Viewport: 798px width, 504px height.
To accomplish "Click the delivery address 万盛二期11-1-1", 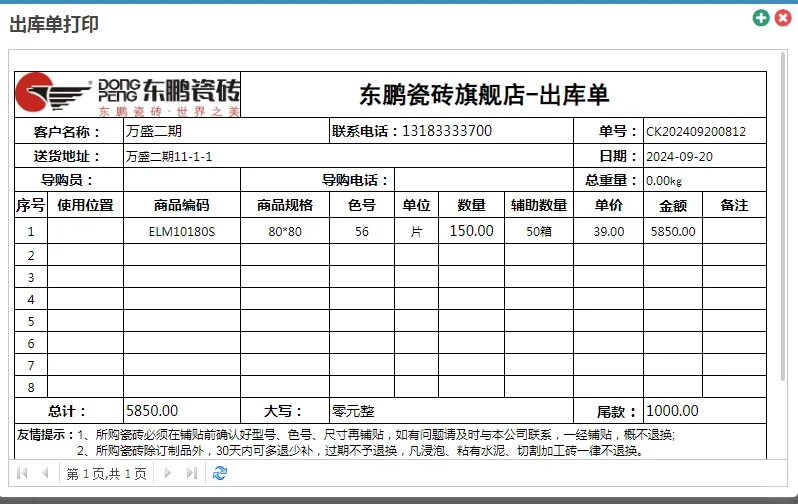I will pos(169,157).
